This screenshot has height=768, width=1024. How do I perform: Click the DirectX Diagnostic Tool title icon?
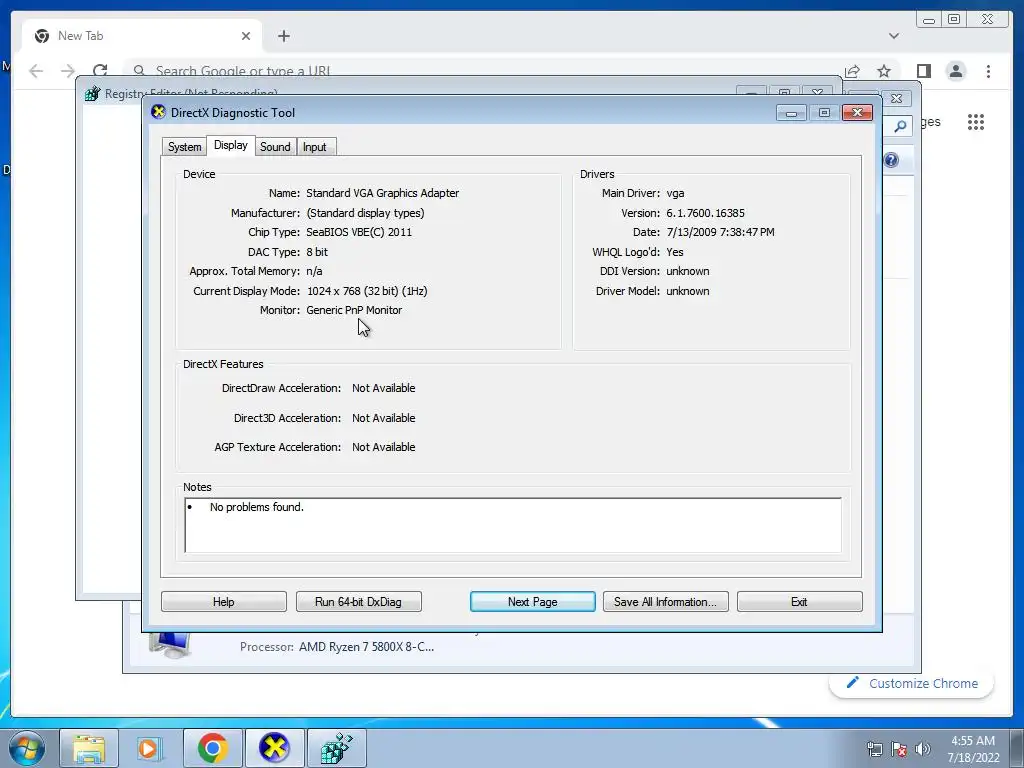158,112
